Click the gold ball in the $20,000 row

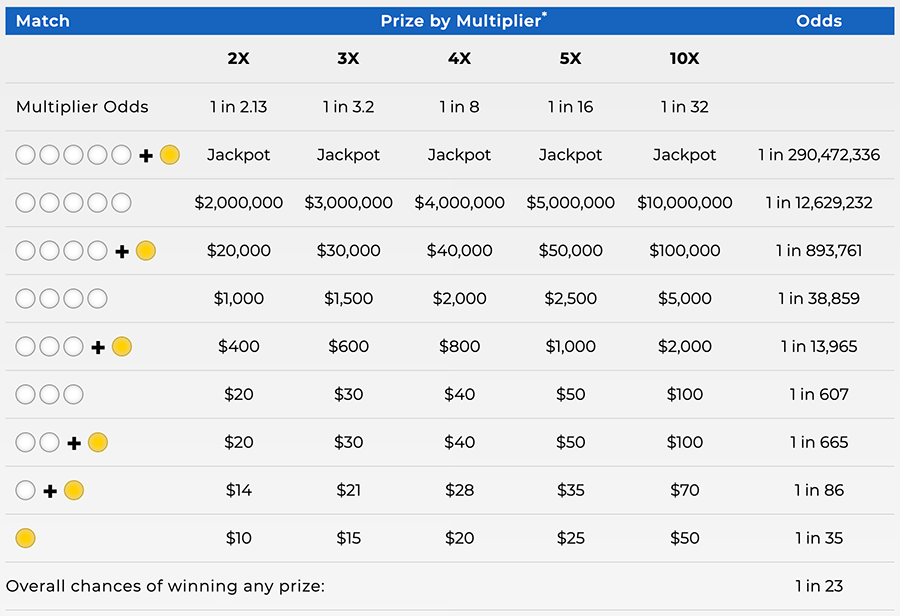point(146,251)
